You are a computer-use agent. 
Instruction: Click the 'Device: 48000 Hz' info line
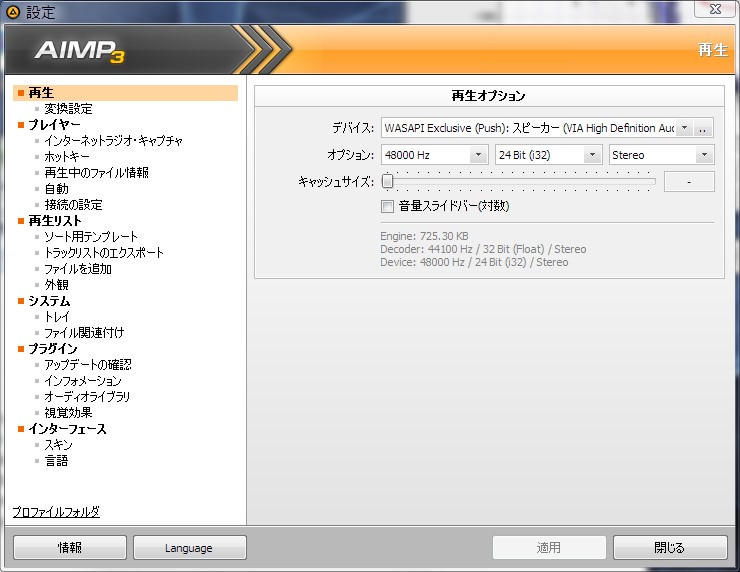(x=474, y=262)
